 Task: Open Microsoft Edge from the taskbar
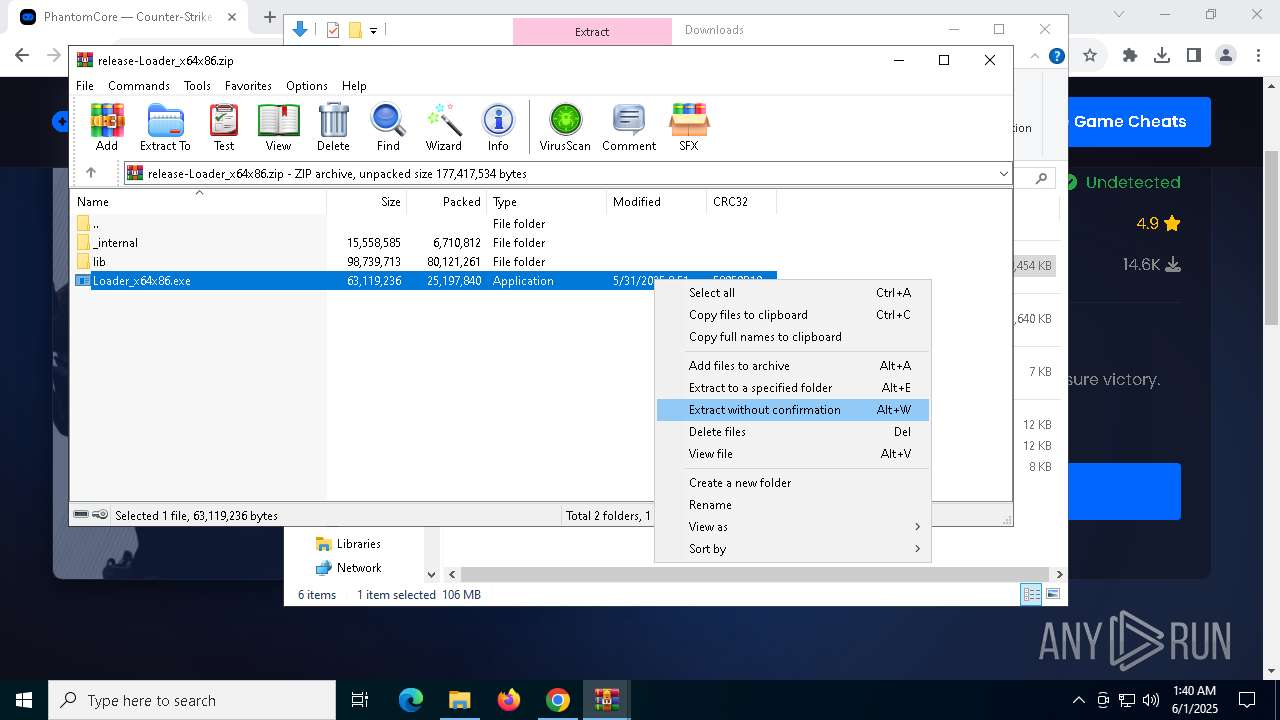pyautogui.click(x=411, y=700)
